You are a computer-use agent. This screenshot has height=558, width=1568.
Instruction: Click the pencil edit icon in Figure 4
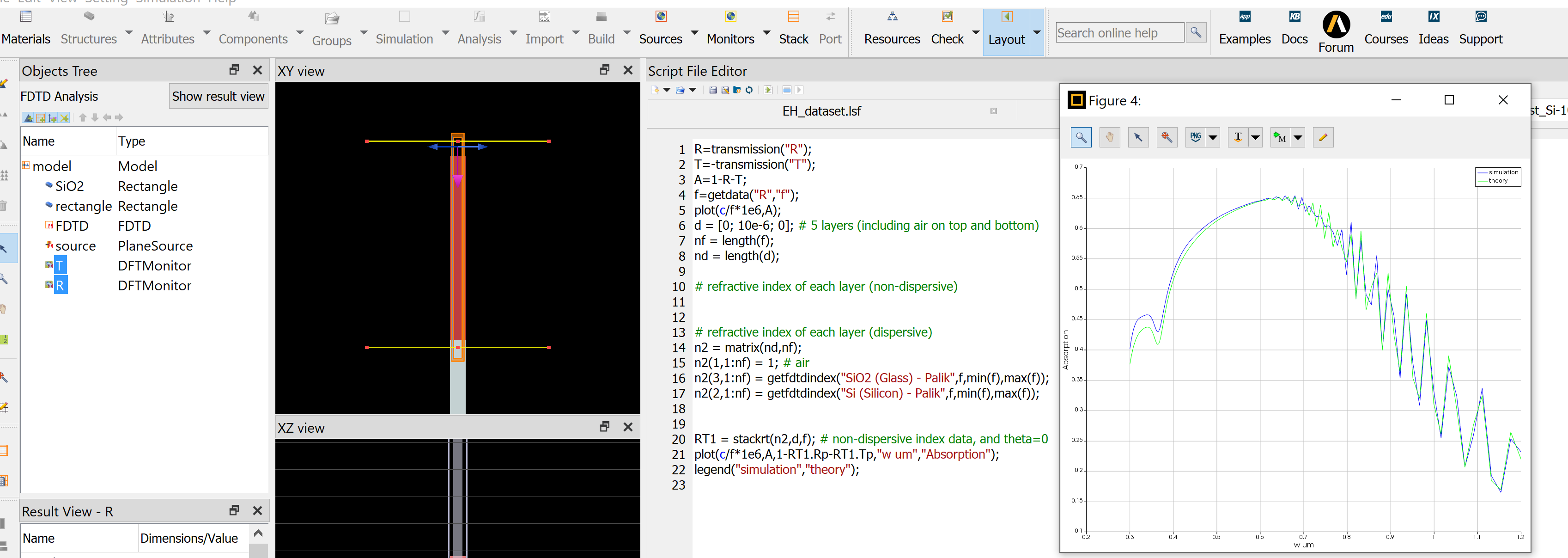click(1323, 138)
